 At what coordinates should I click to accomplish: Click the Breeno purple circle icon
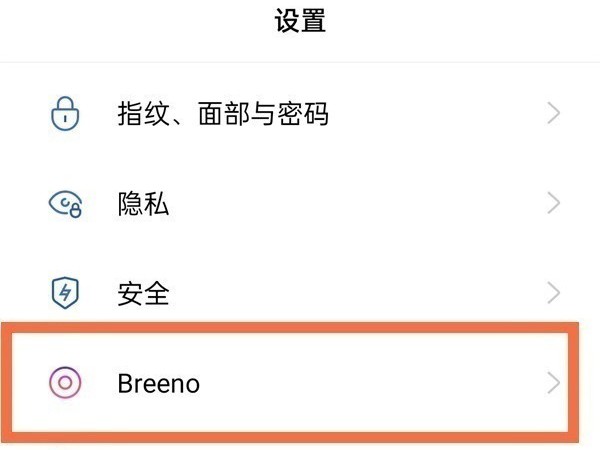(65, 382)
